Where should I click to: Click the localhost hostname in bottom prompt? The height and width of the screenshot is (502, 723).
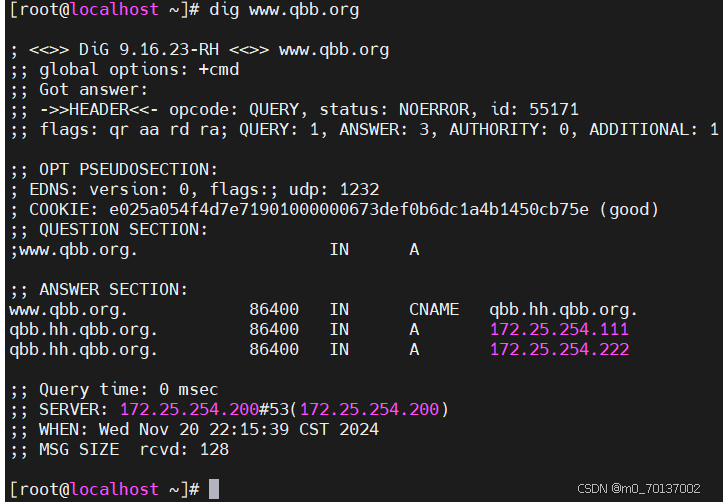tap(114, 489)
